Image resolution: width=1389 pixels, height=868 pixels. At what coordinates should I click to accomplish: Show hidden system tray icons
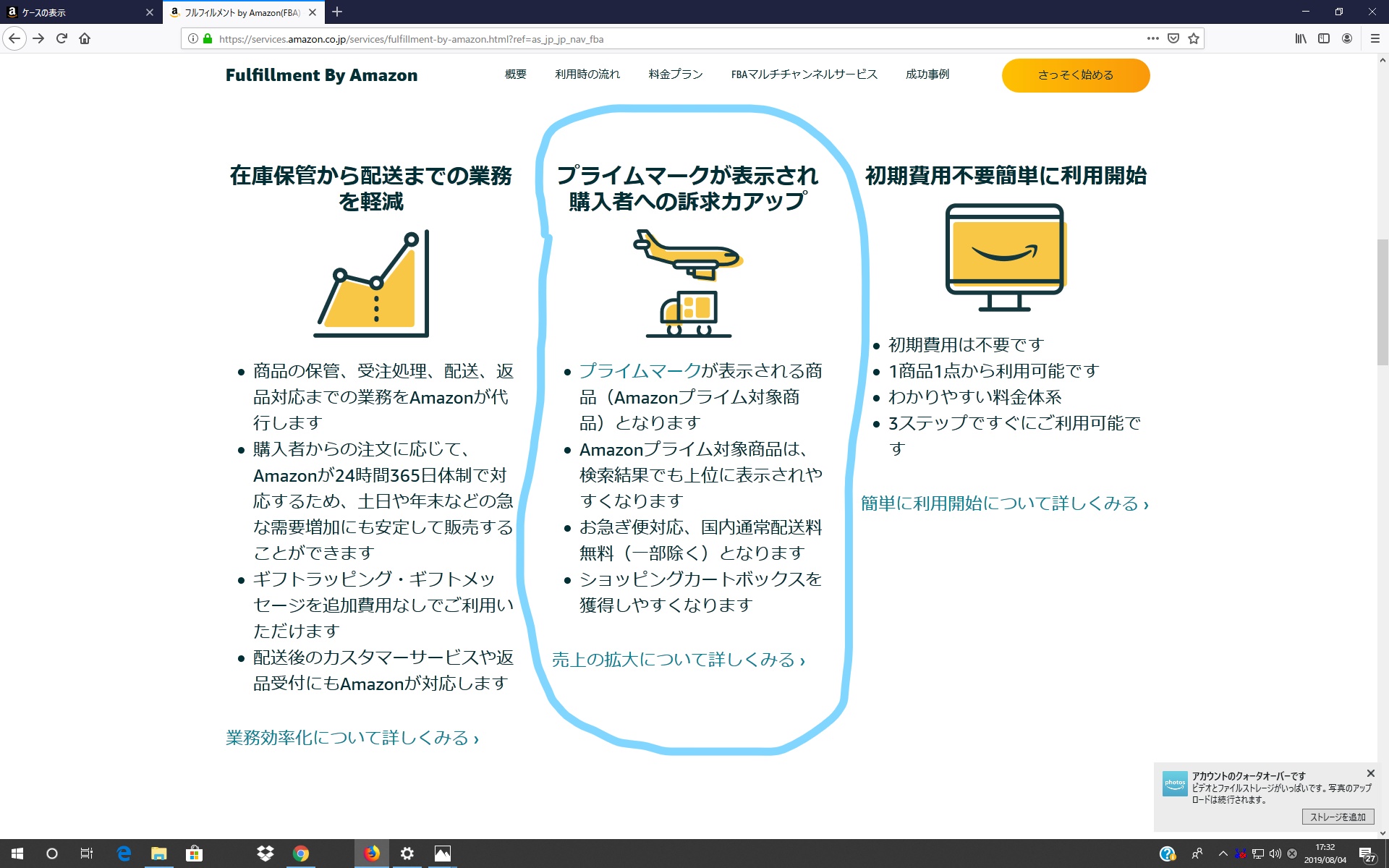1223,854
